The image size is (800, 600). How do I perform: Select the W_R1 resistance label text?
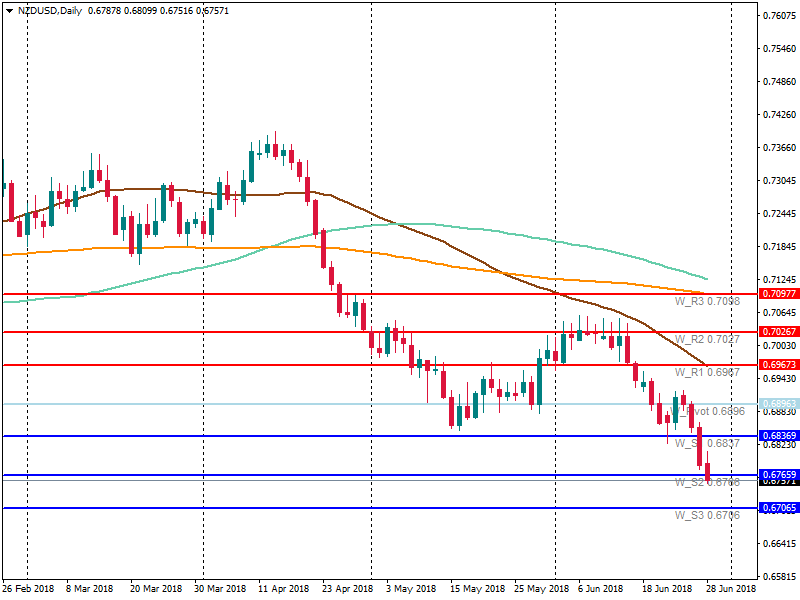click(x=707, y=372)
